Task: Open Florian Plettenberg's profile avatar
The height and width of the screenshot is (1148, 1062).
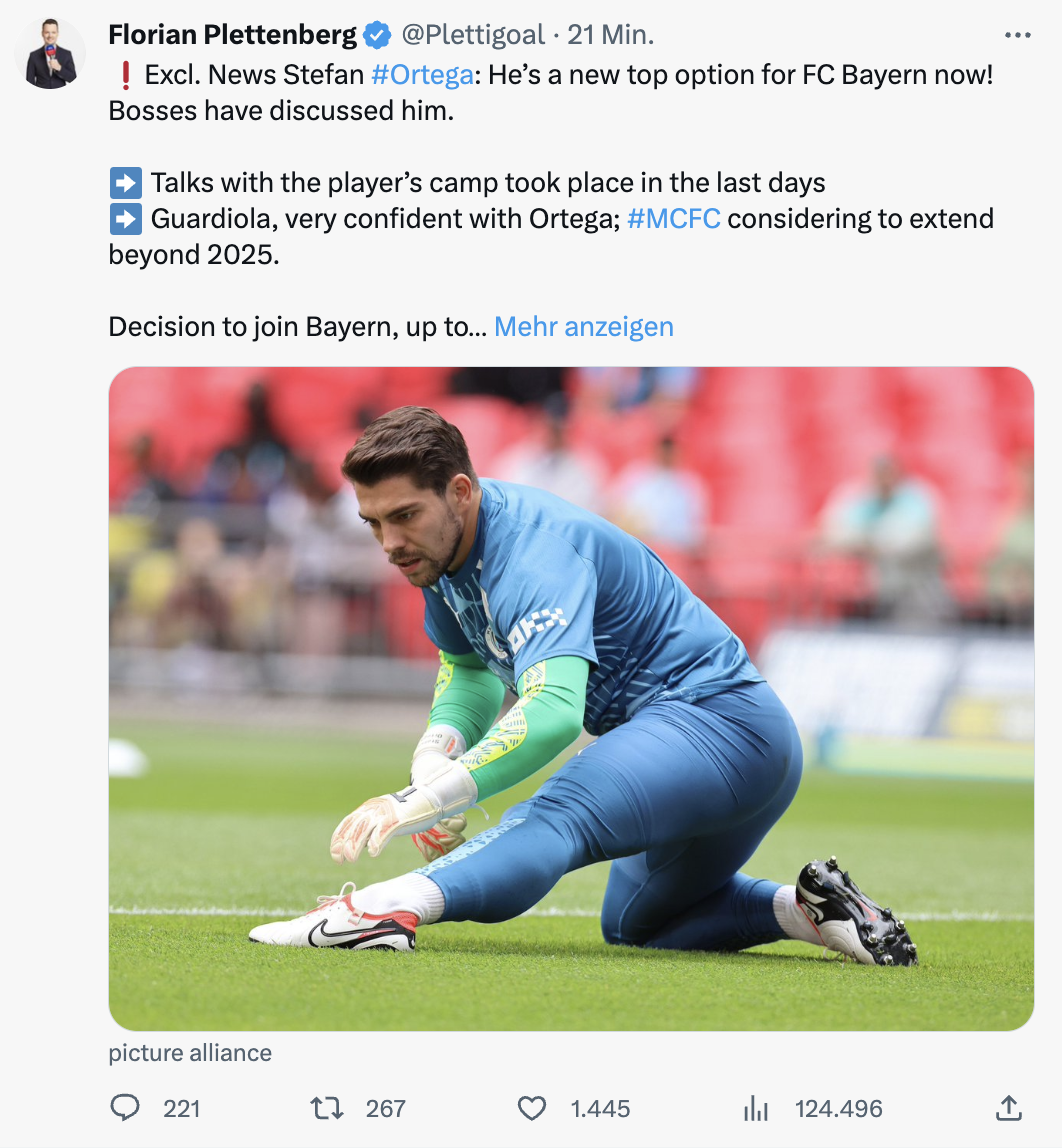Action: (x=51, y=54)
